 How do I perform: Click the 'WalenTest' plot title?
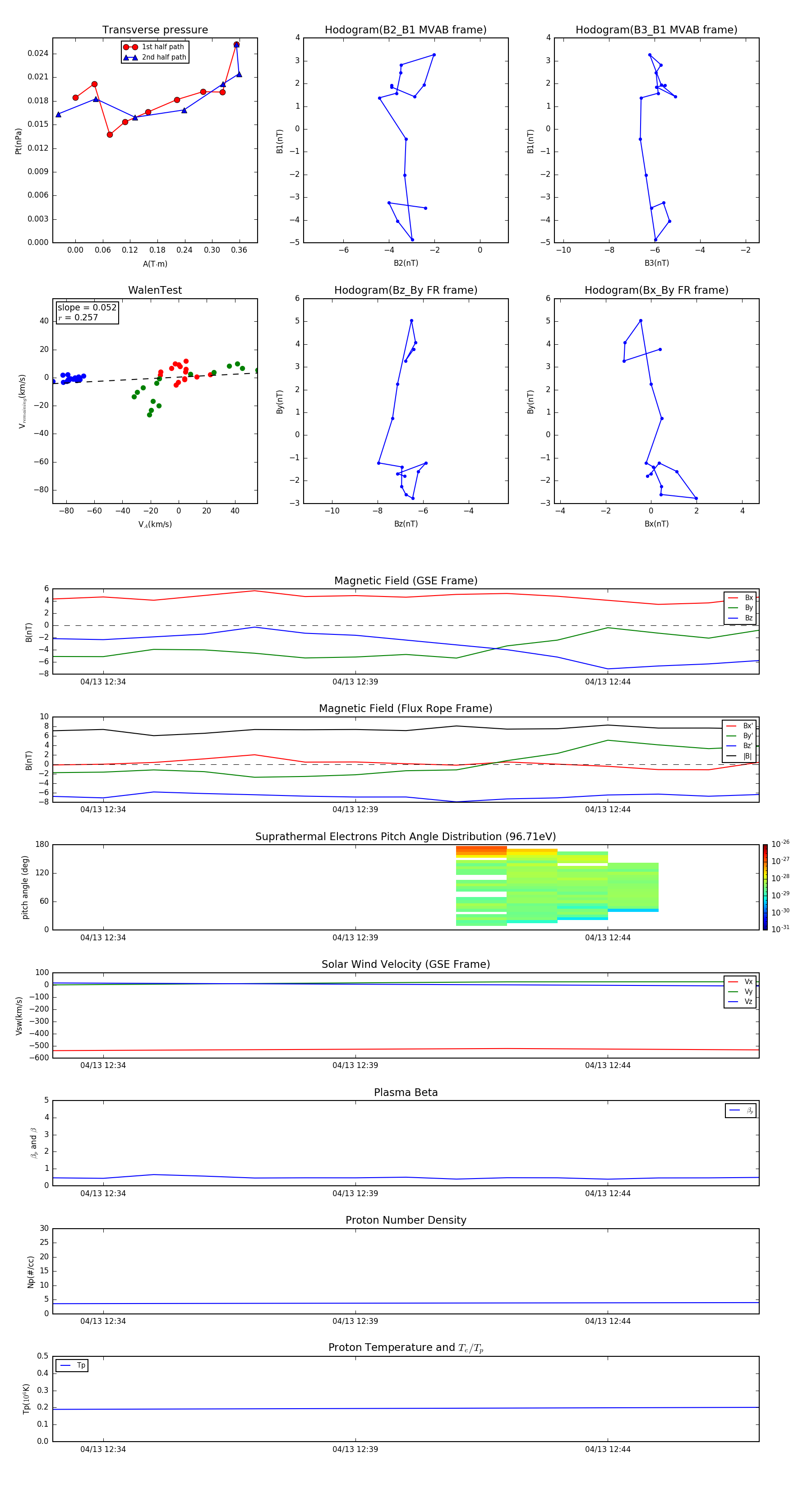155,290
